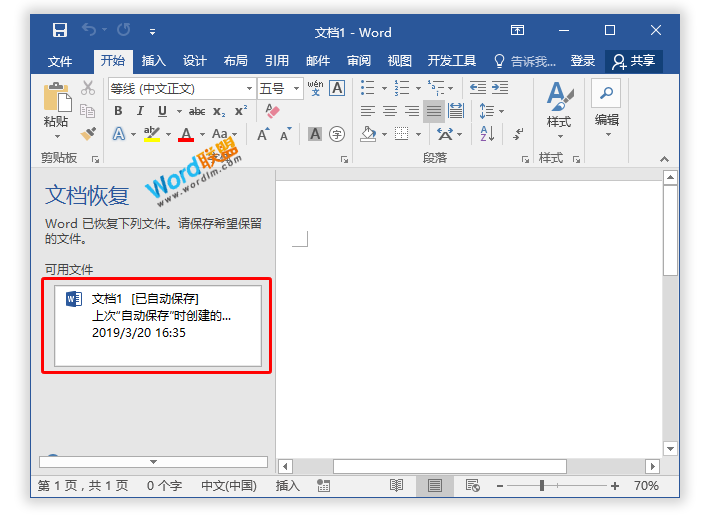Click the zoom slider handle
Image resolution: width=710 pixels, height=520 pixels.
pos(542,486)
